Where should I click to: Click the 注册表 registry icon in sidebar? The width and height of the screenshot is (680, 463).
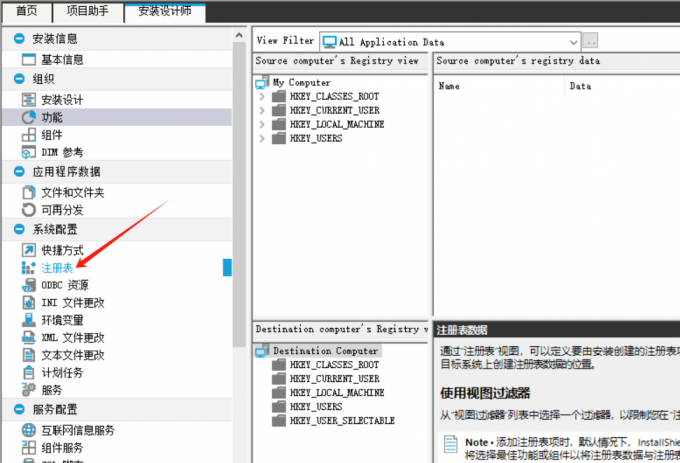pyautogui.click(x=29, y=268)
